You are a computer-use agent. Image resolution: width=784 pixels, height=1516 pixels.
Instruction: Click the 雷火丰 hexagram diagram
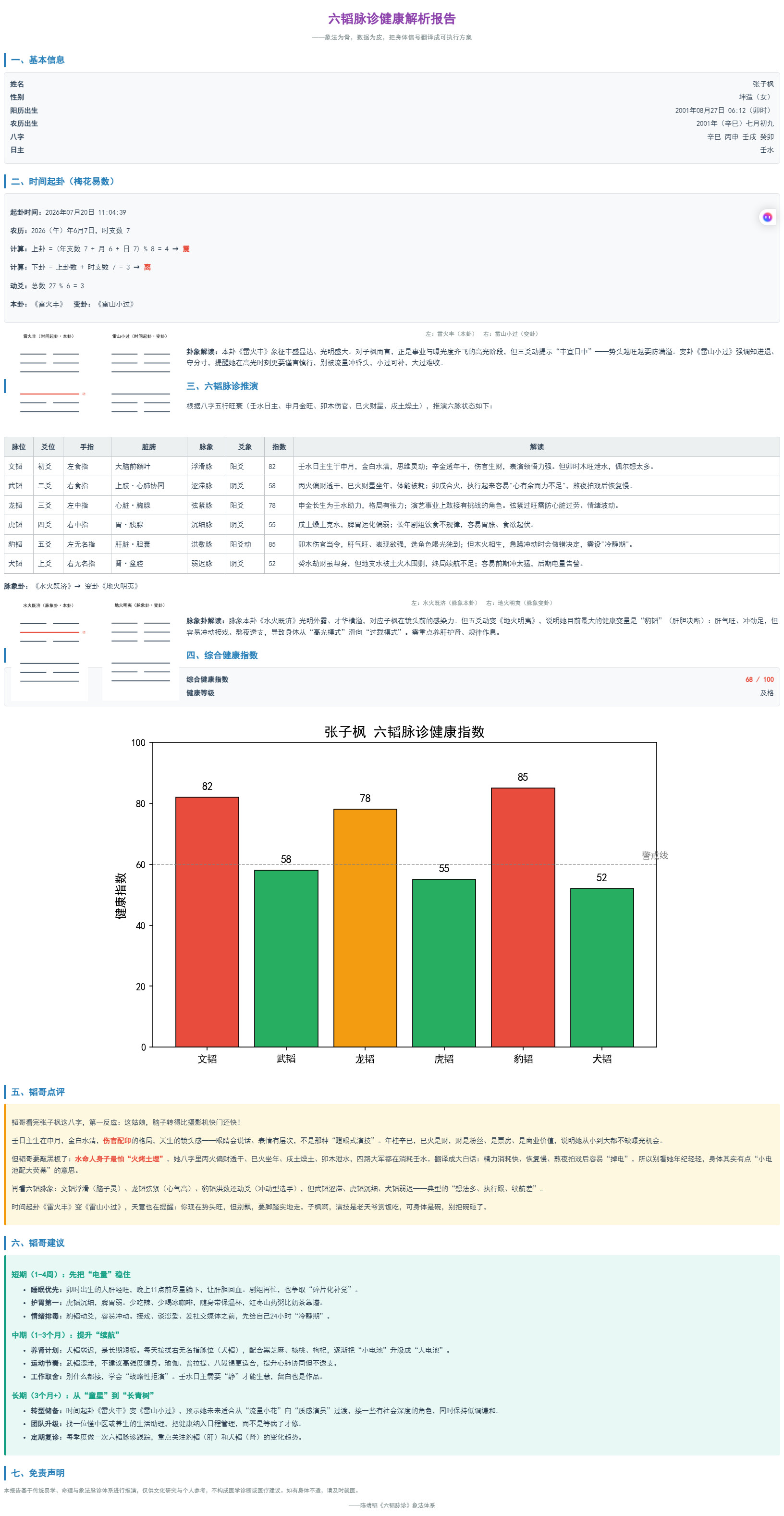click(49, 374)
